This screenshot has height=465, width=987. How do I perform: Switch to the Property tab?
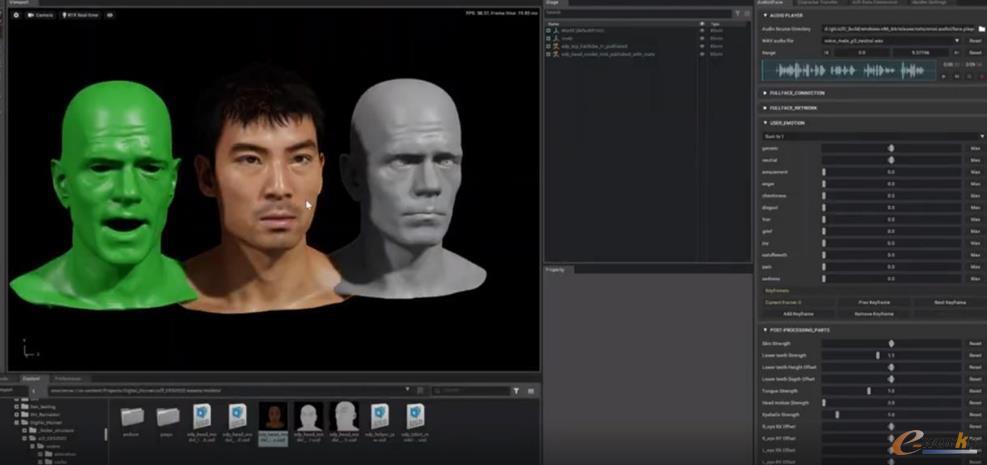click(555, 269)
